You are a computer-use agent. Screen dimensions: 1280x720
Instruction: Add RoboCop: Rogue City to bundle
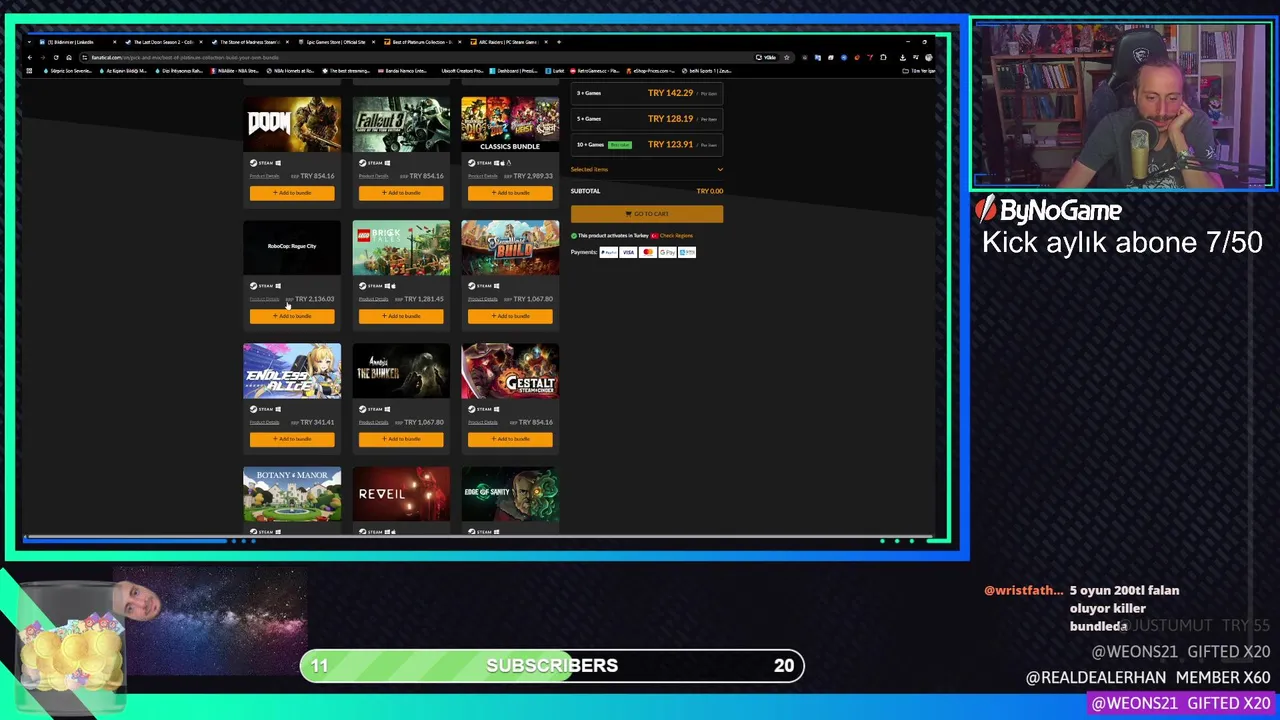292,316
